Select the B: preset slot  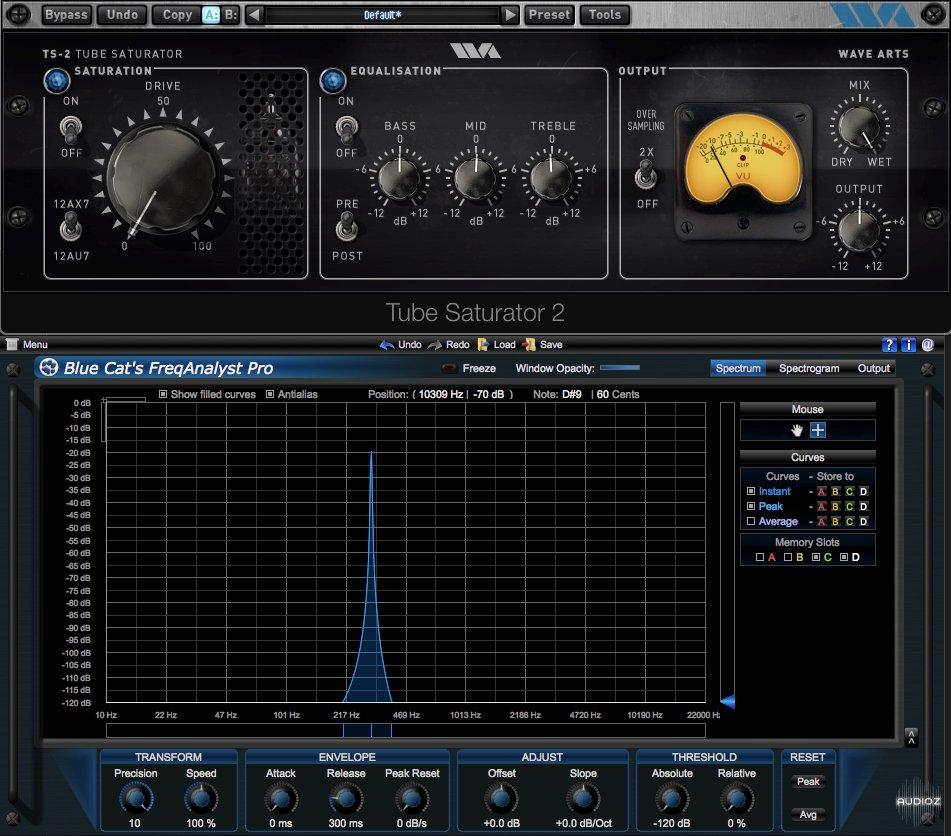[231, 15]
